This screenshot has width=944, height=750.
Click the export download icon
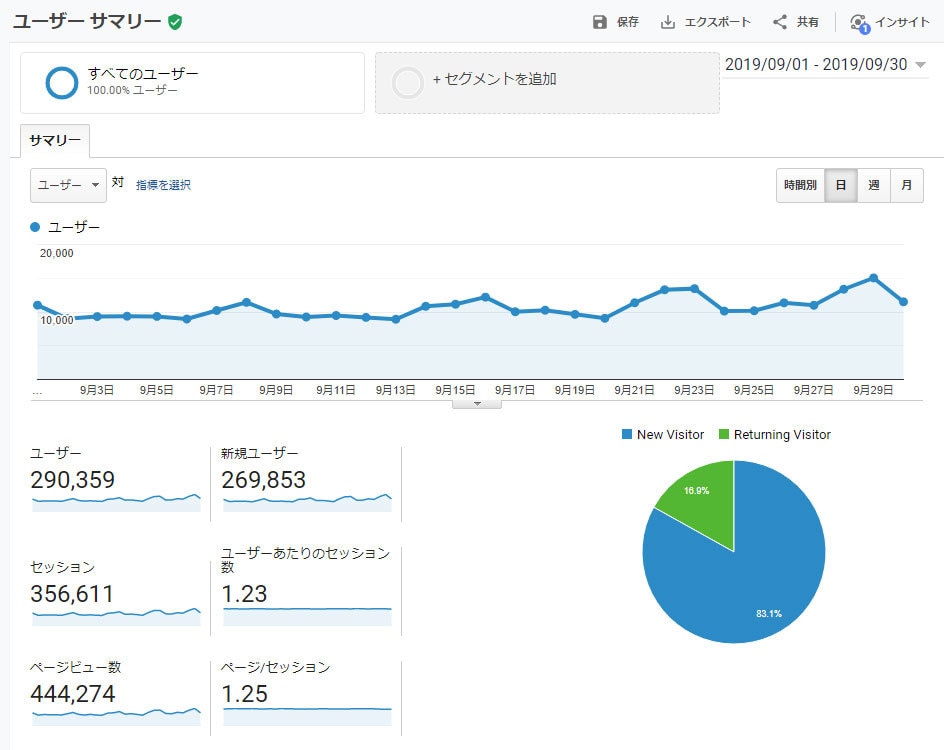tap(668, 22)
